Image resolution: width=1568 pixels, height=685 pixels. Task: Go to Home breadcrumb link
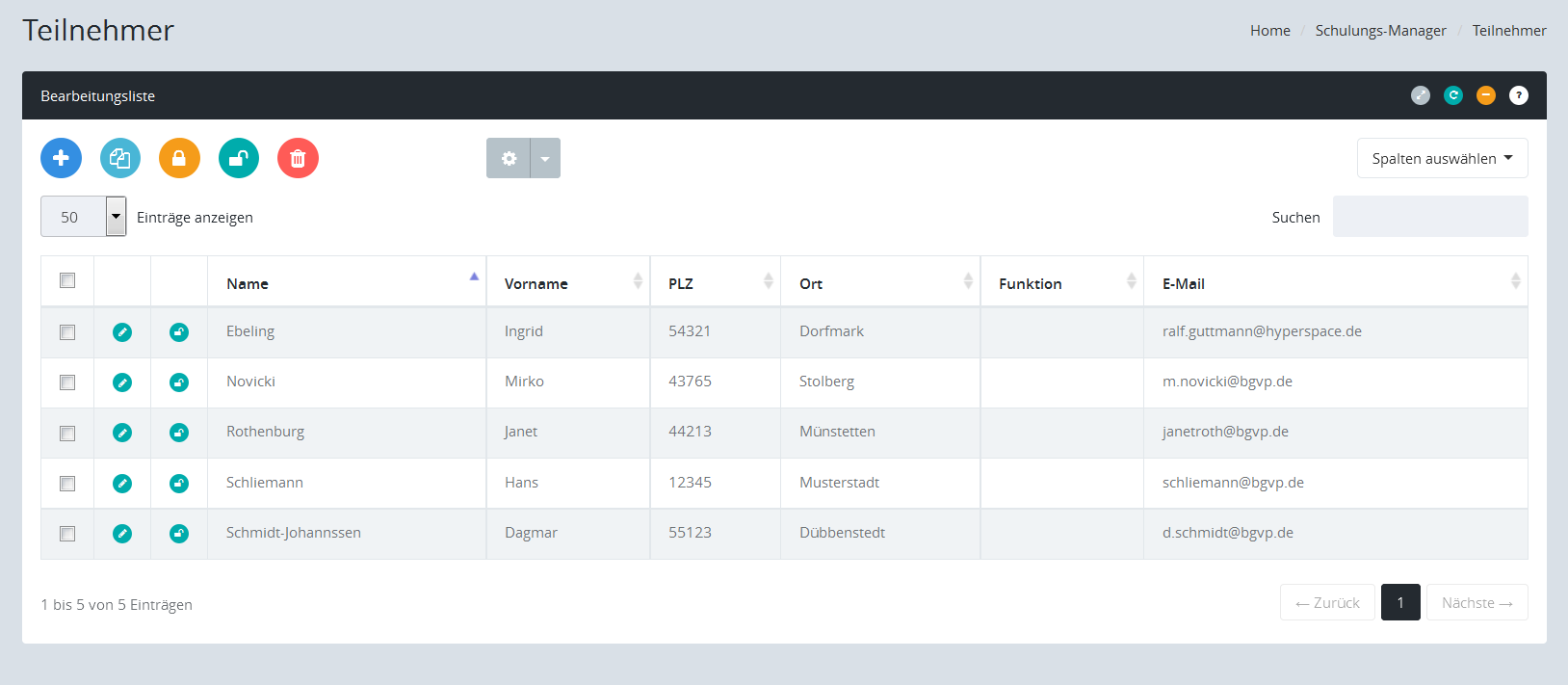(1269, 31)
